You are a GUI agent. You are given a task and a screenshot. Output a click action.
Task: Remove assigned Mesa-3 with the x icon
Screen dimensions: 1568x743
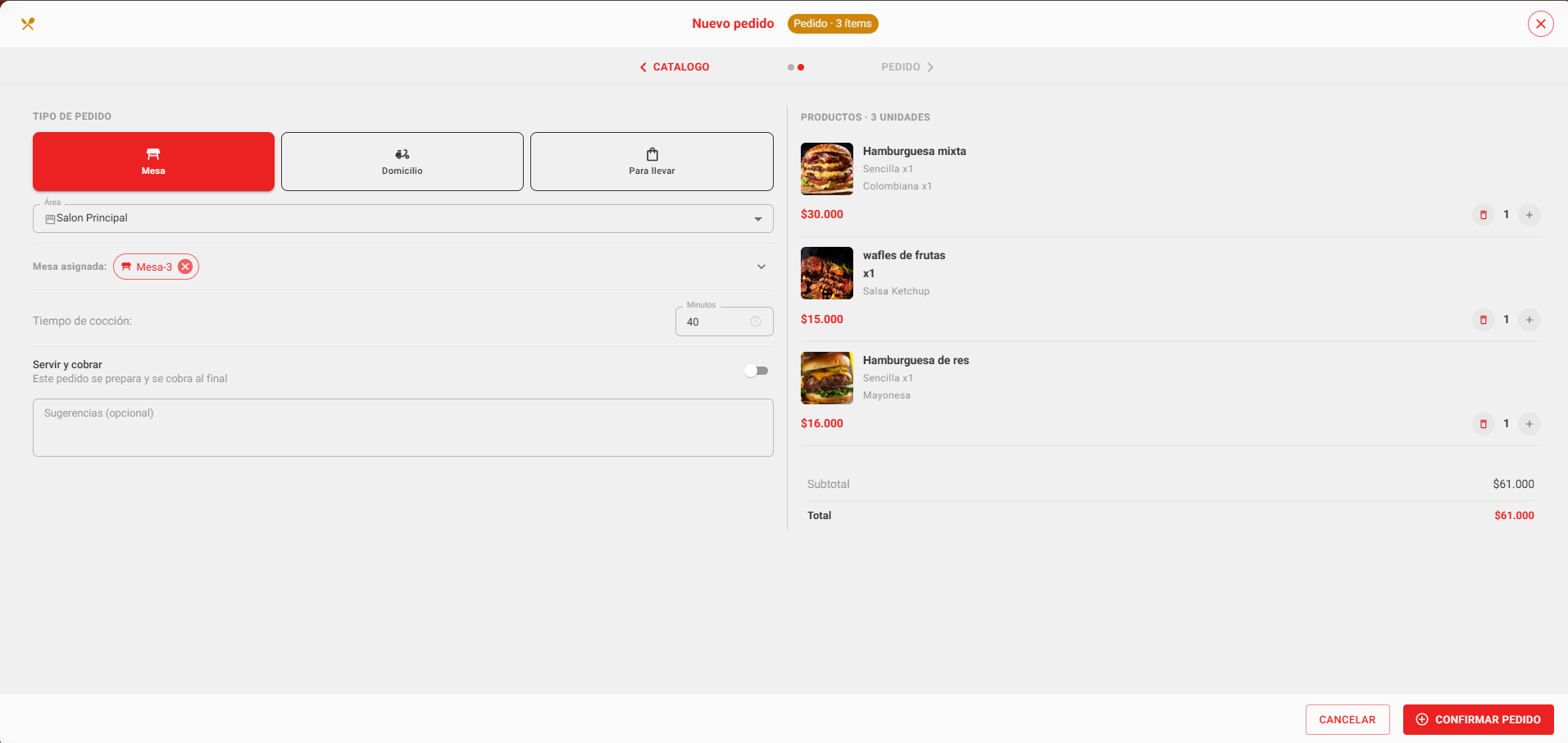pos(185,267)
